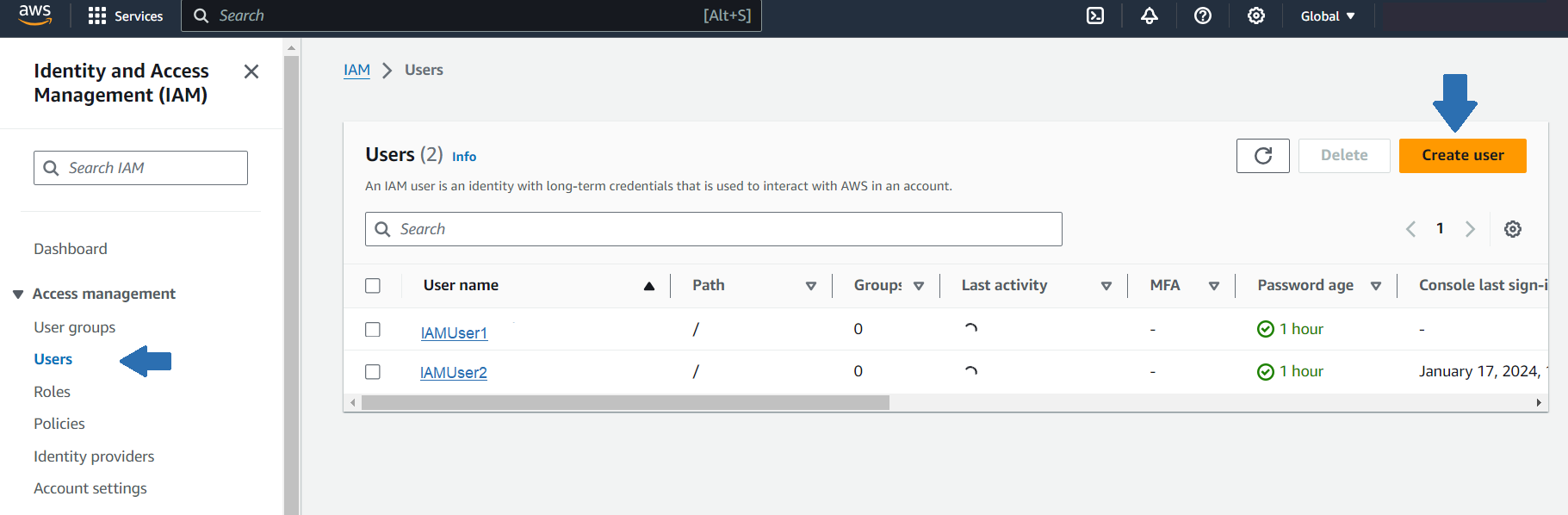
Task: Open Policies in the sidebar
Action: (59, 424)
